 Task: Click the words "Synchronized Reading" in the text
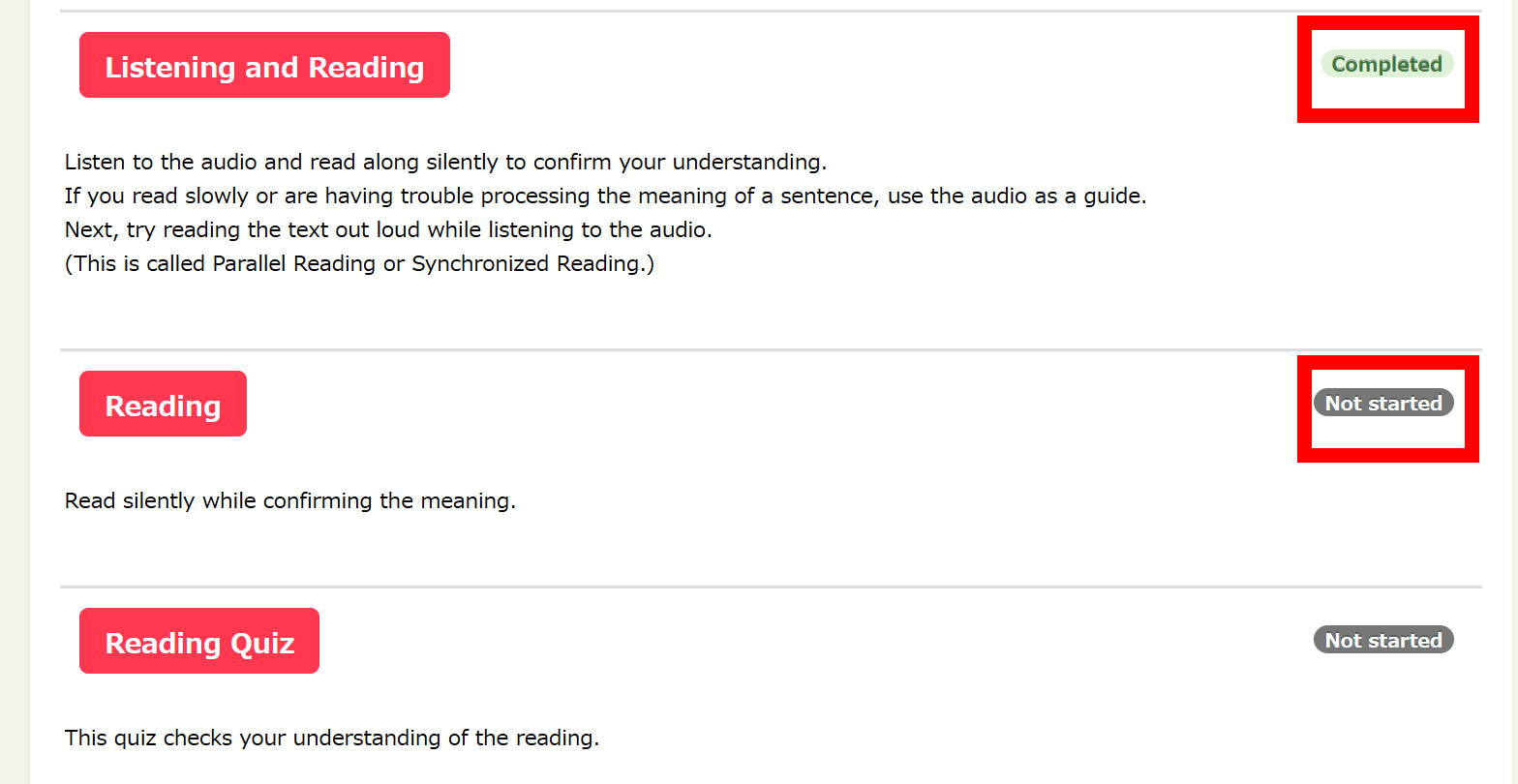(x=525, y=263)
